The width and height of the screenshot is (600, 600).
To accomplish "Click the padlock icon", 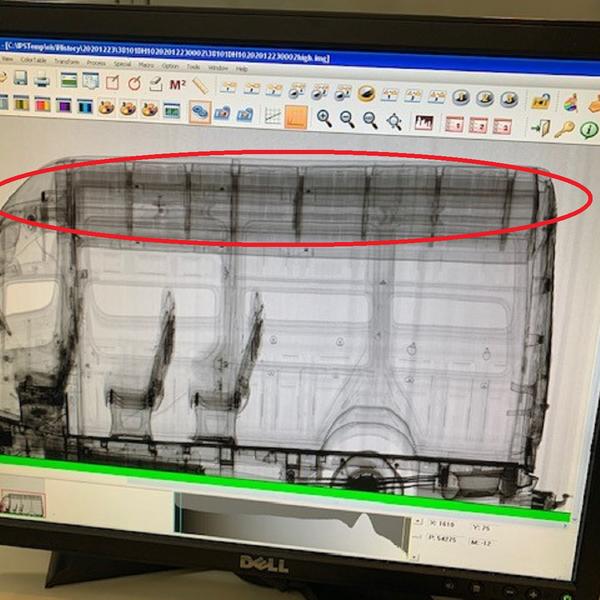I will [540, 101].
